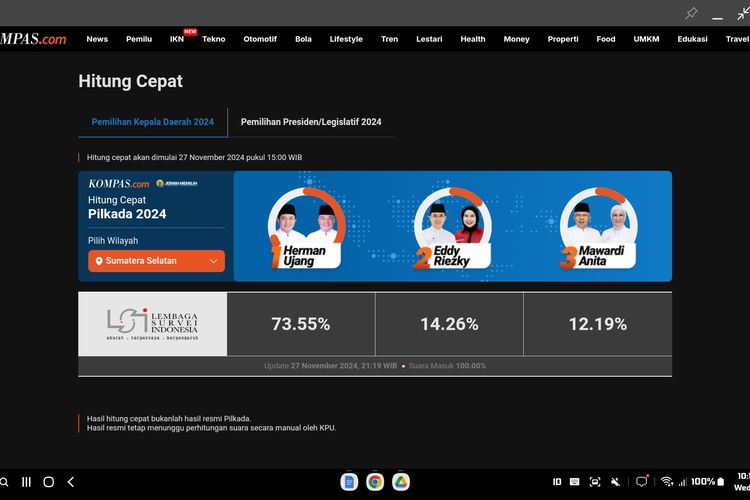This screenshot has width=750, height=500.
Task: Open the recent apps button
Action: (26, 482)
